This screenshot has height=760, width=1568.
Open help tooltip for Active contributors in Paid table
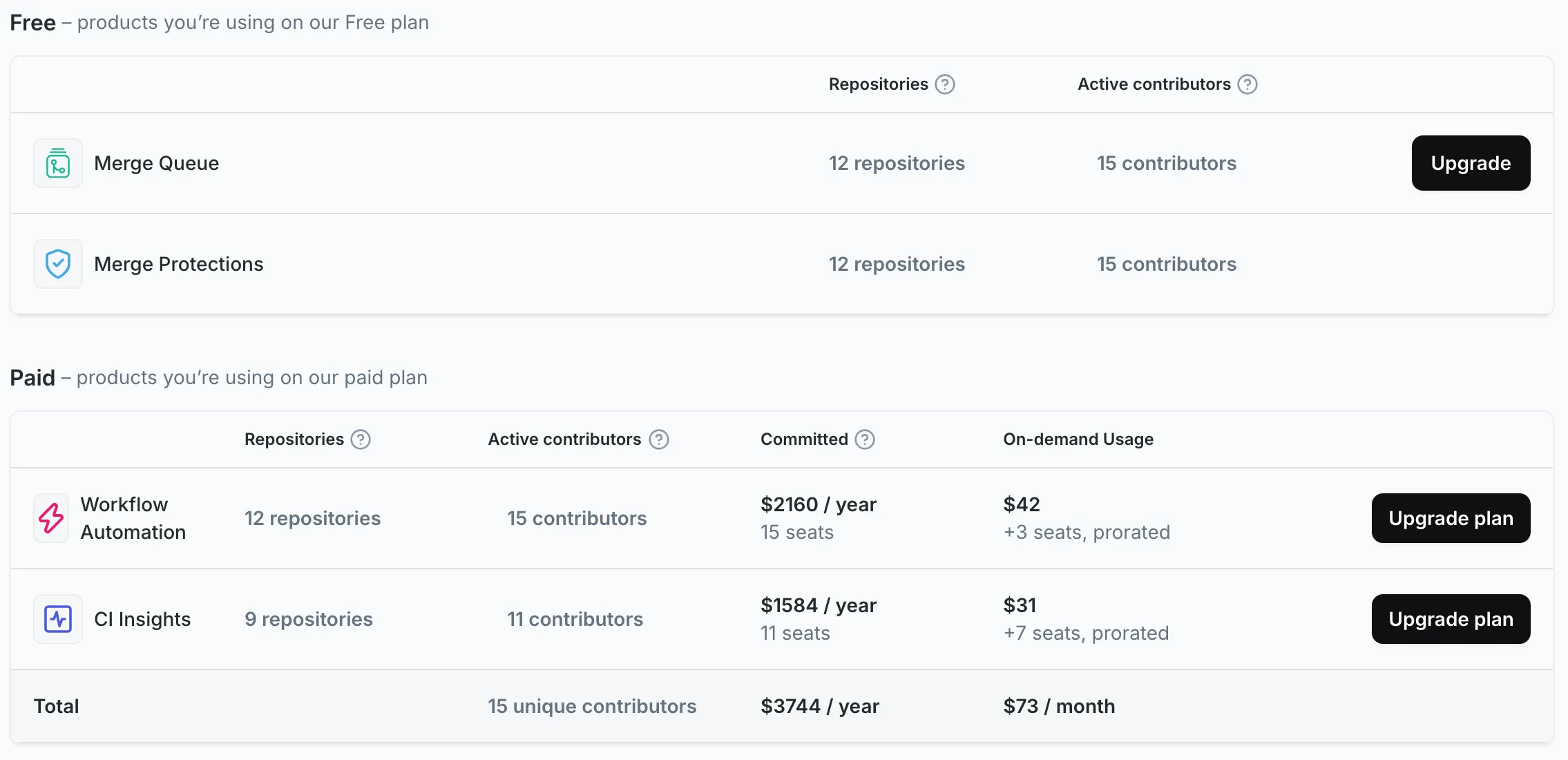click(659, 439)
